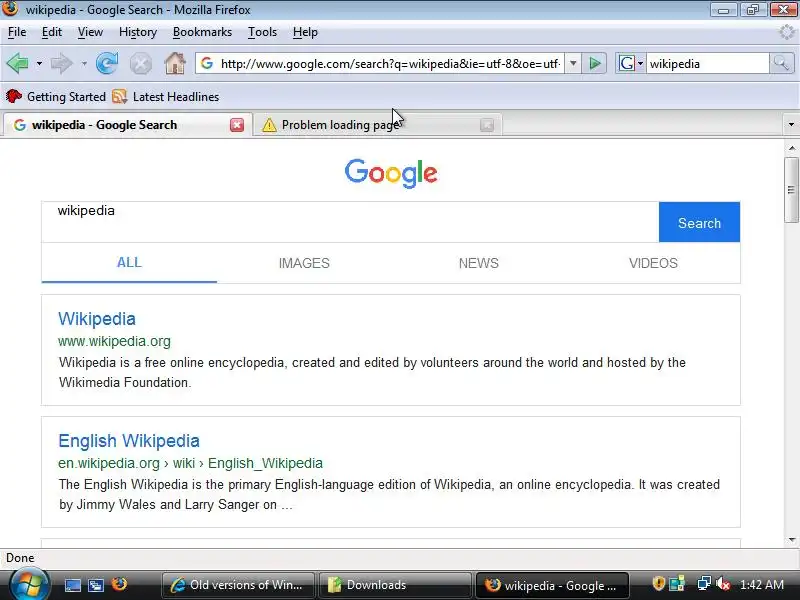
Task: Open the Getting Started bookmark
Action: click(x=56, y=96)
